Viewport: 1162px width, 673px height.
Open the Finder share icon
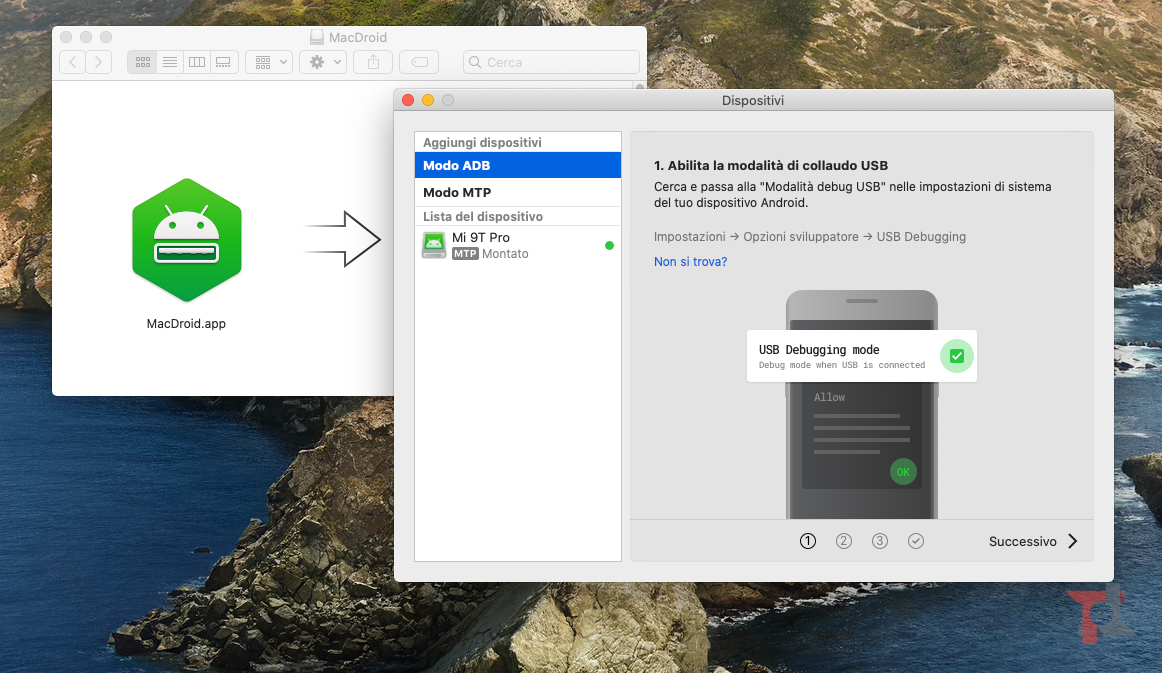point(371,61)
